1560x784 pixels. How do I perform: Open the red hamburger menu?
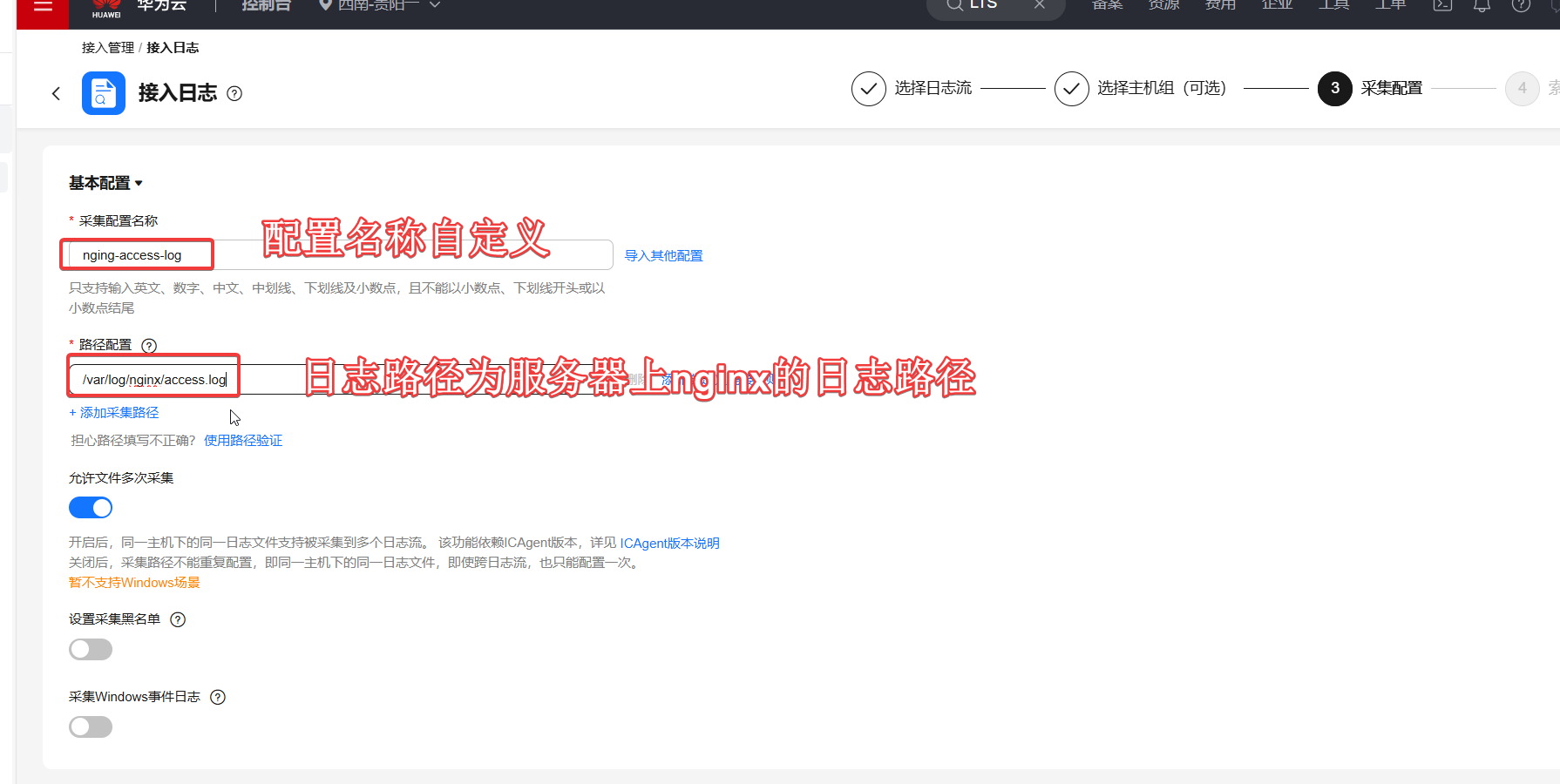pos(43,7)
